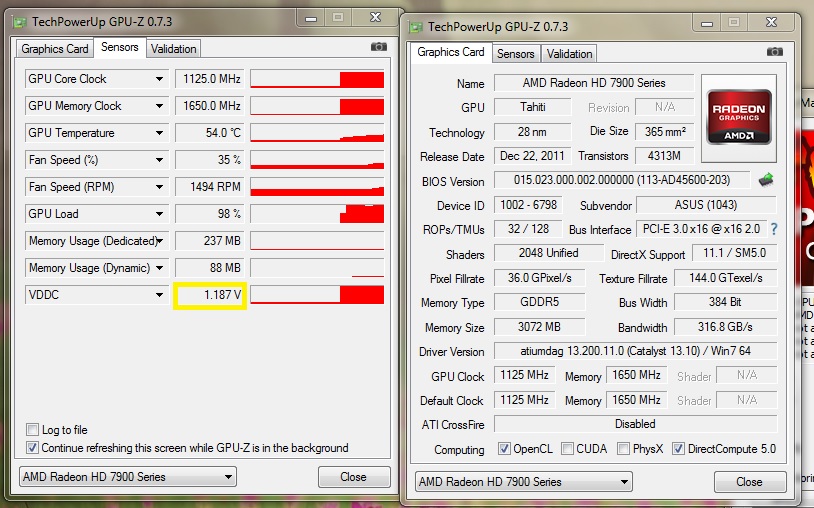Screen dimensions: 814x508
Task: Click the Name field AMD Radeon HD 7900 Series
Action: [594, 83]
